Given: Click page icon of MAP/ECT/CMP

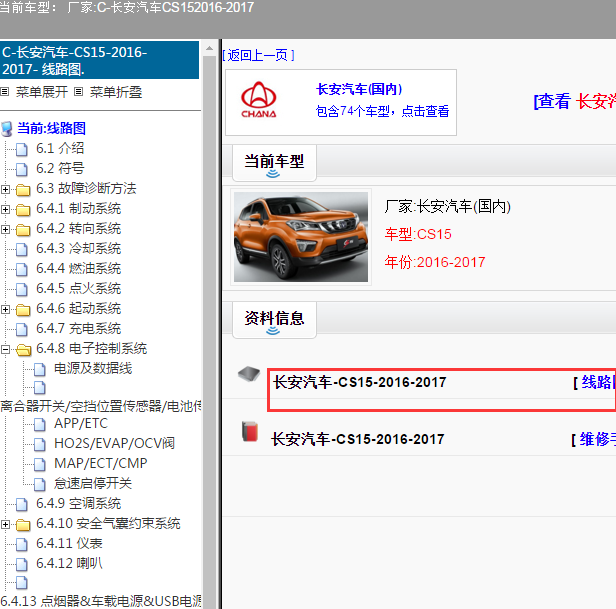Looking at the screenshot, I should tap(39, 464).
